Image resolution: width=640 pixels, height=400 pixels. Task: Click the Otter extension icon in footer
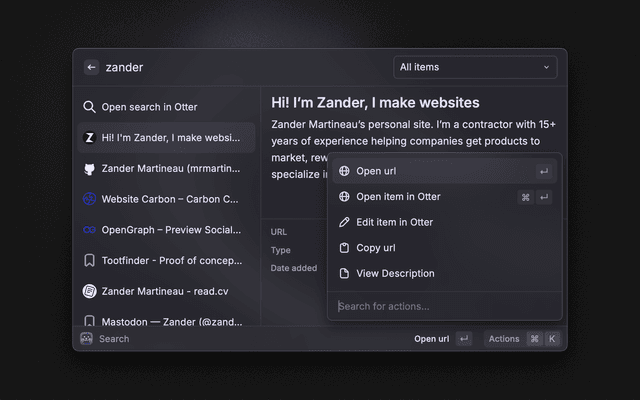[86, 339]
